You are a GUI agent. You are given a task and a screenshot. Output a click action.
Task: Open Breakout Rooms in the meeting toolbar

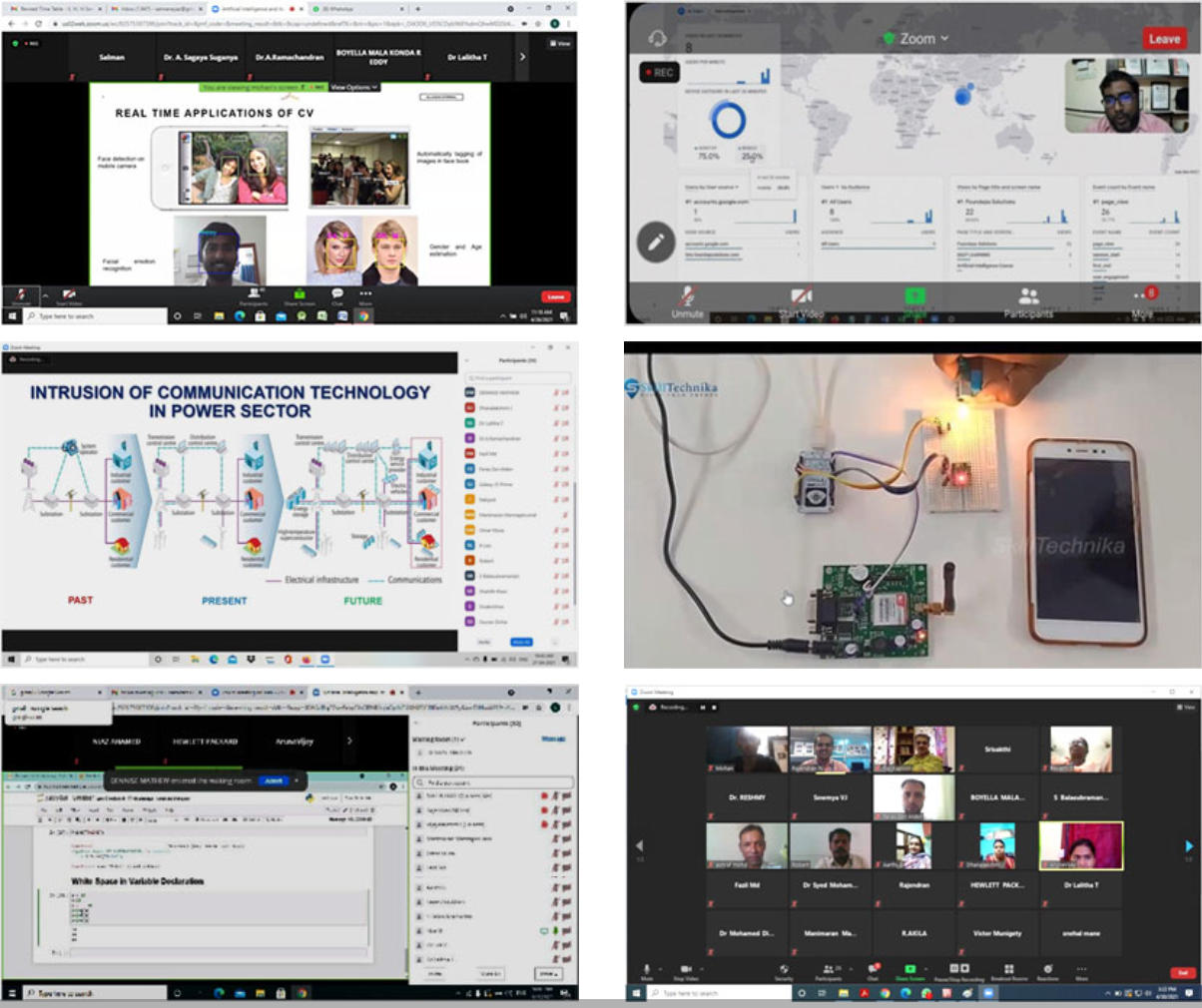click(1008, 970)
